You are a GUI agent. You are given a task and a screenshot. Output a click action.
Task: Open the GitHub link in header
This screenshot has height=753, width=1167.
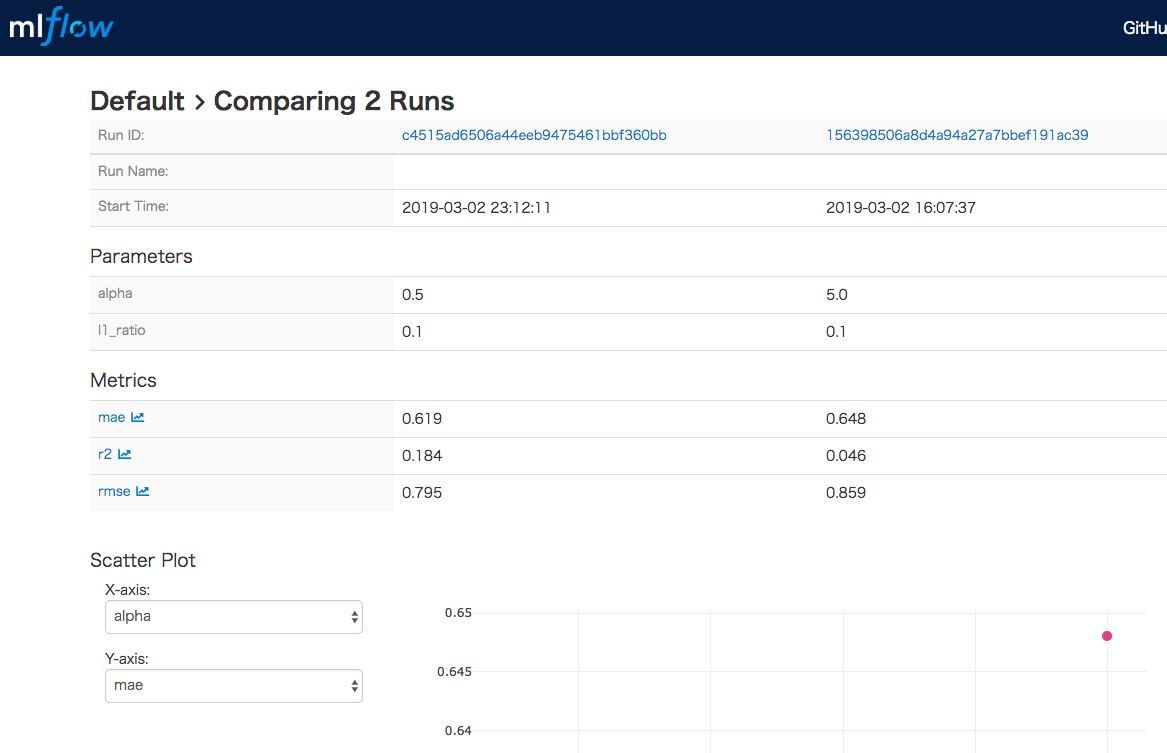pos(1144,28)
